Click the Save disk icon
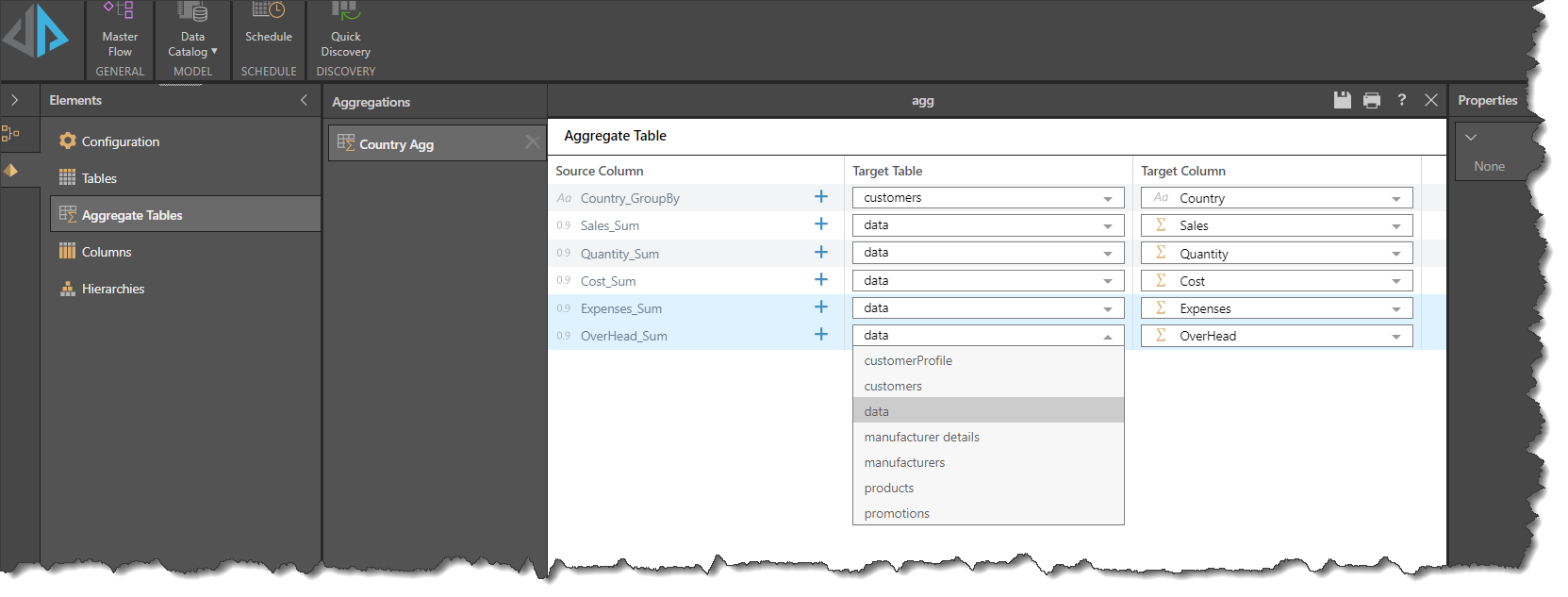 [1343, 100]
